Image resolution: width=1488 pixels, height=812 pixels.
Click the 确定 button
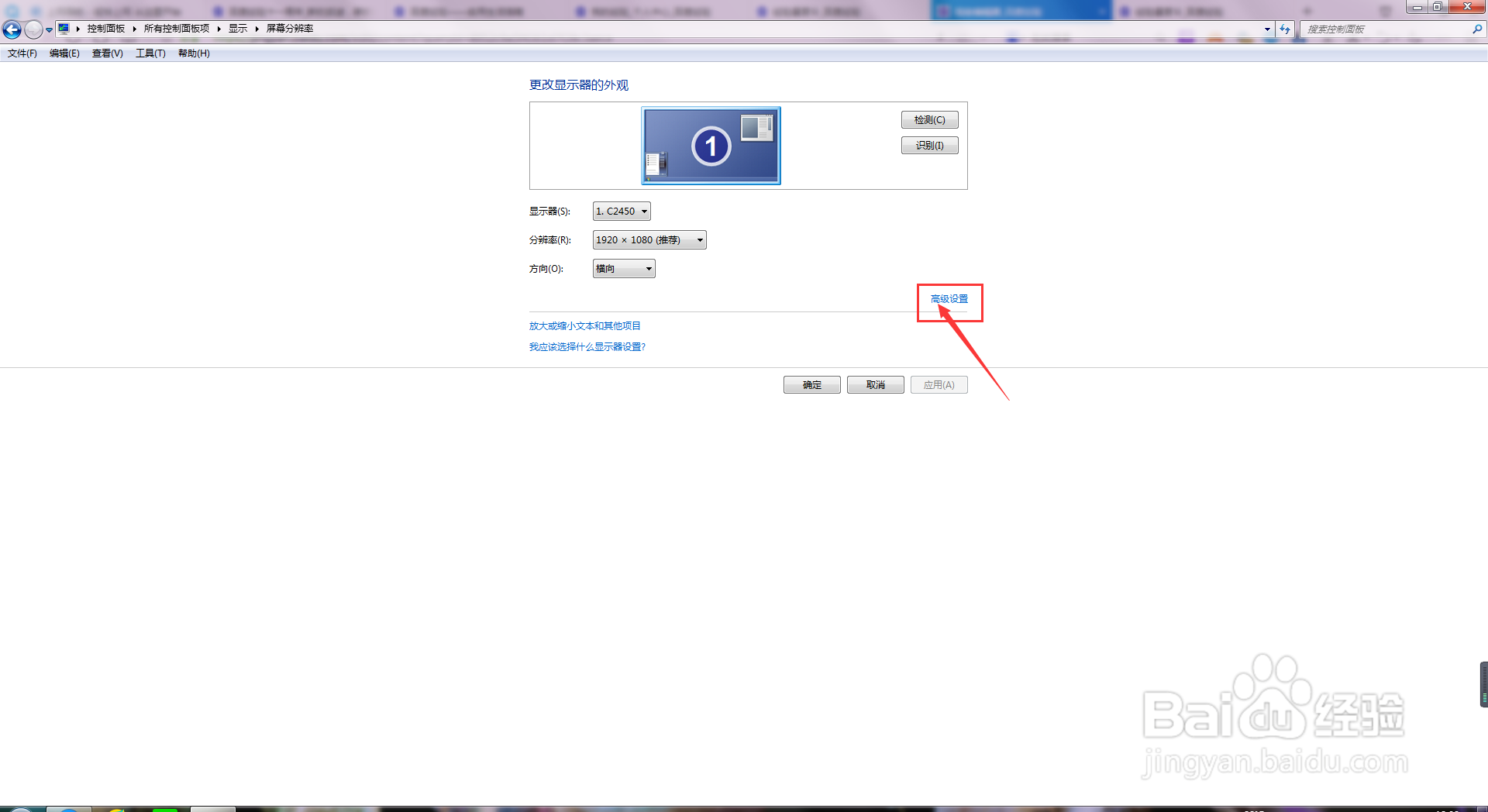click(811, 385)
